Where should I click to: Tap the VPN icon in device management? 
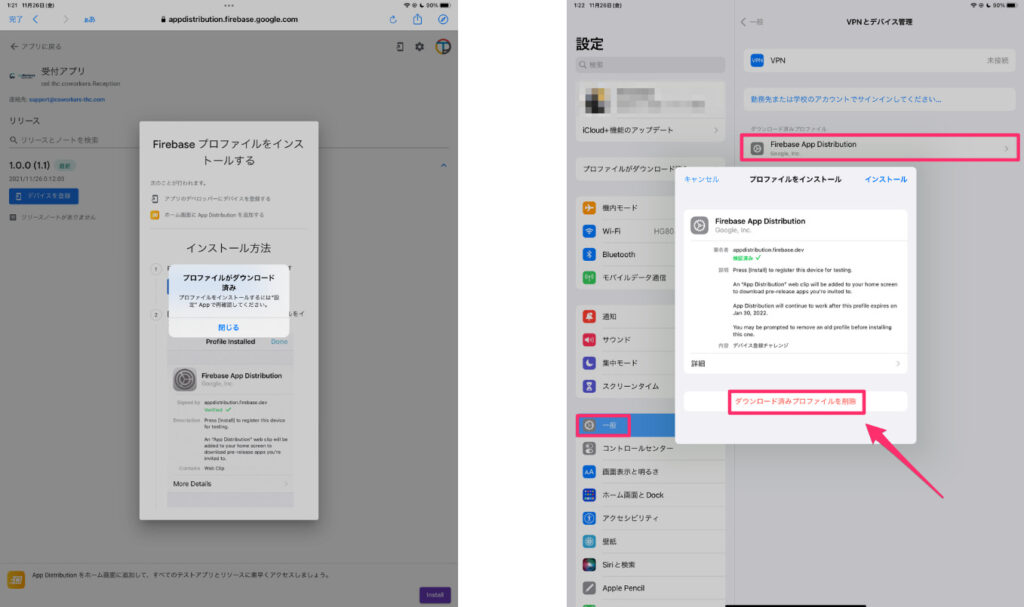coord(757,60)
